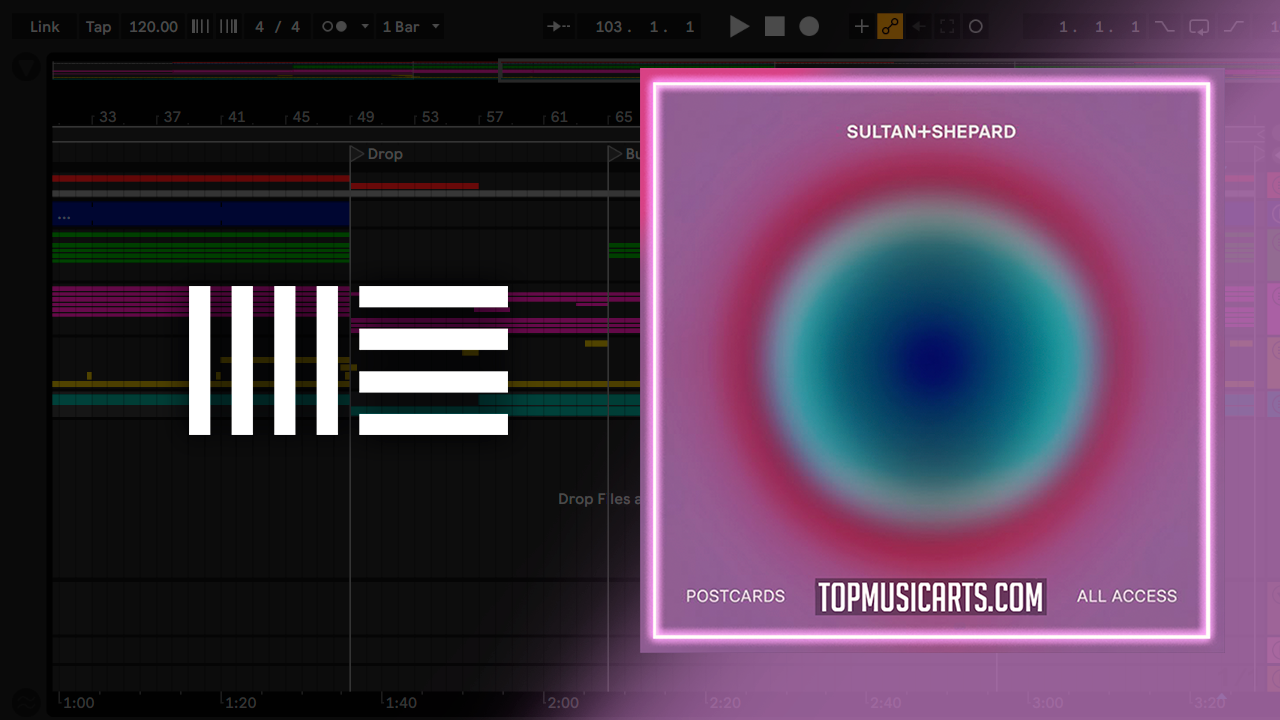Click the Re-enable Automation arrow icon
Screen dimensions: 1280x720
tap(918, 27)
